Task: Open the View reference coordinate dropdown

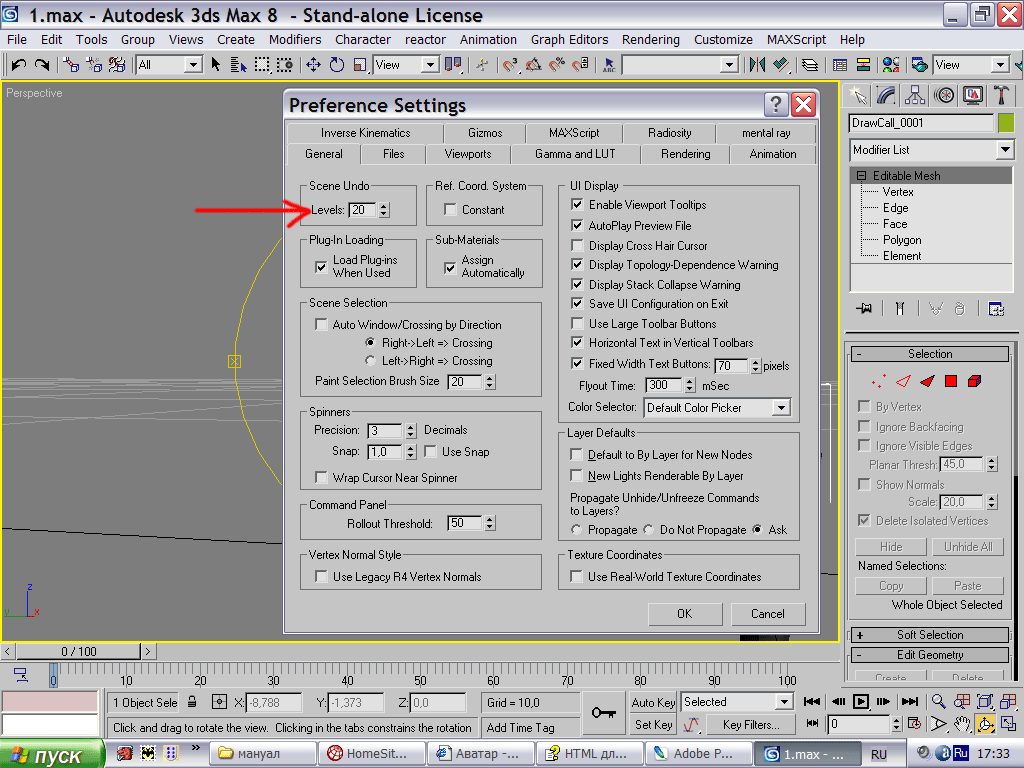Action: pyautogui.click(x=430, y=65)
